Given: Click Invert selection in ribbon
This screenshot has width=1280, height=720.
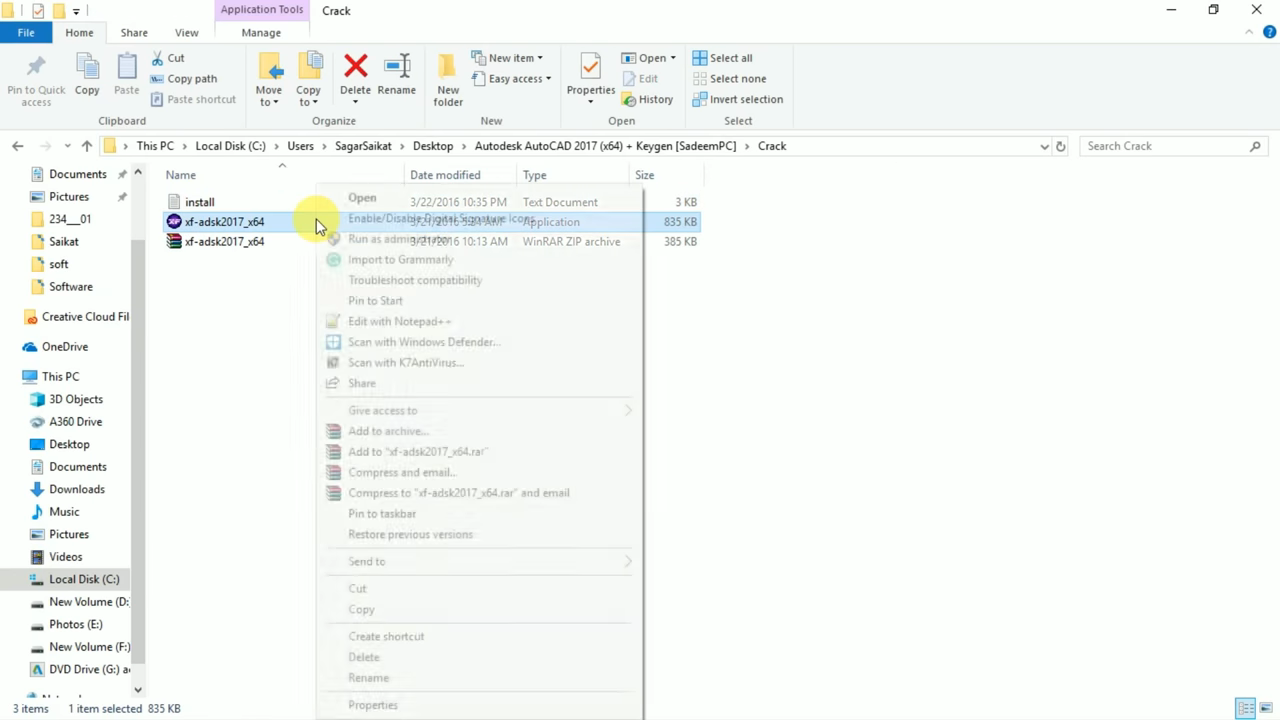Looking at the screenshot, I should click(x=738, y=99).
